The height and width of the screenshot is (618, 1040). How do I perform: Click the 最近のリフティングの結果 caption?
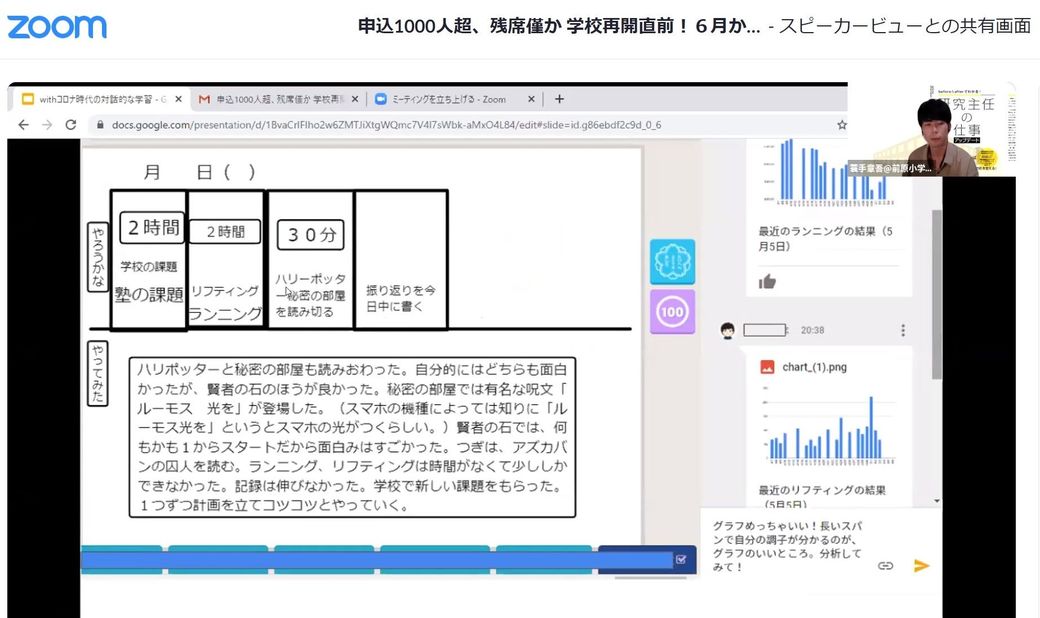[822, 497]
